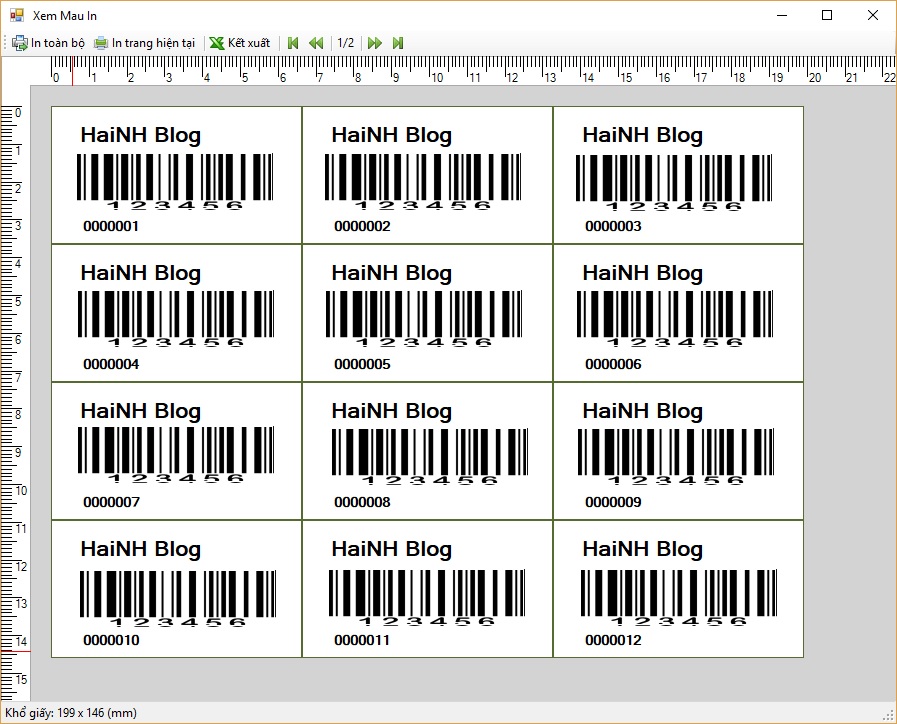Click the toolbar drag grip handle
This screenshot has height=724, width=897.
[5, 43]
